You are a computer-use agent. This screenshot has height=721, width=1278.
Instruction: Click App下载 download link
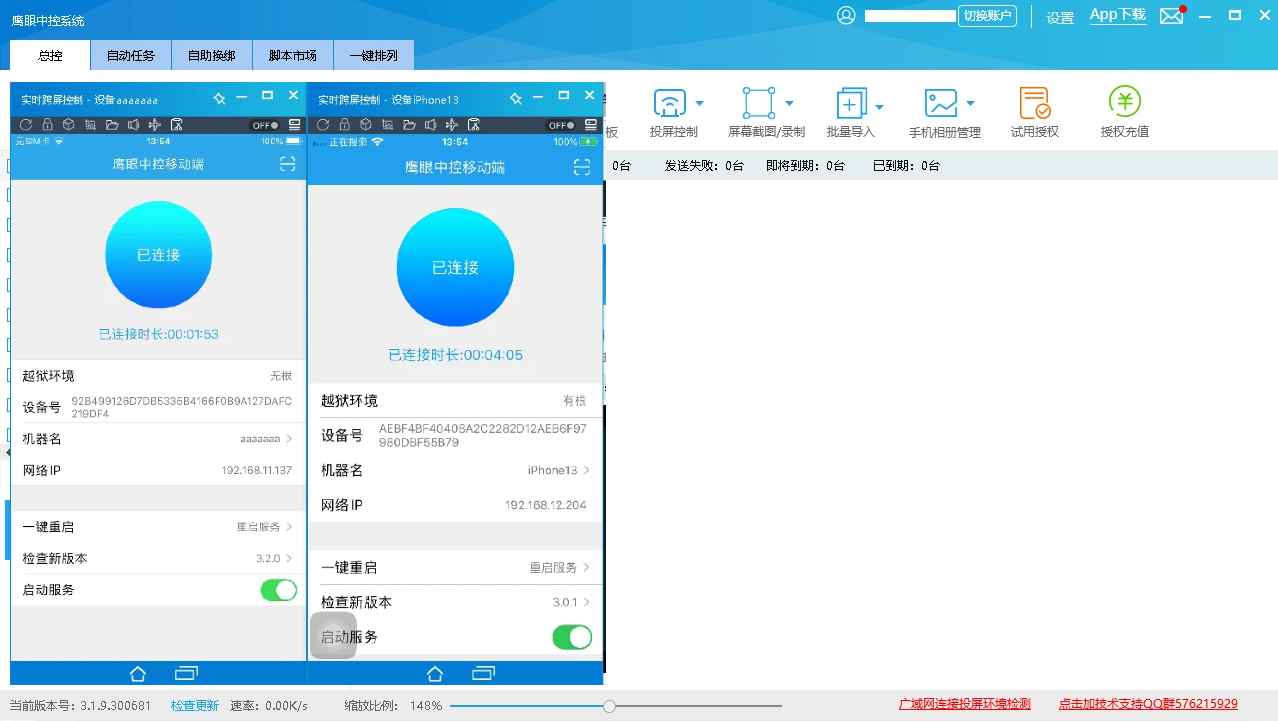click(1118, 15)
